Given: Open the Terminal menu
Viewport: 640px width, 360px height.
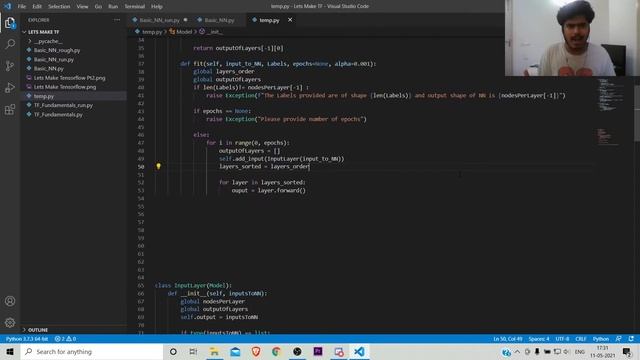Looking at the screenshot, I should (135, 7).
